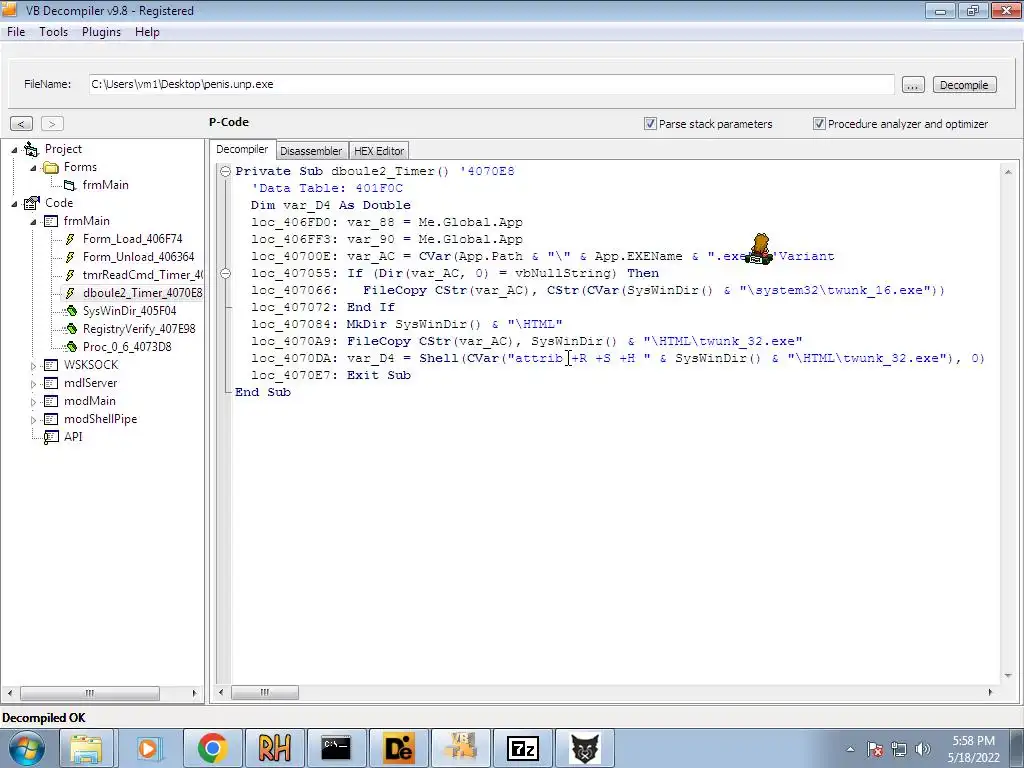Click the modShellPipe module icon

pos(51,419)
